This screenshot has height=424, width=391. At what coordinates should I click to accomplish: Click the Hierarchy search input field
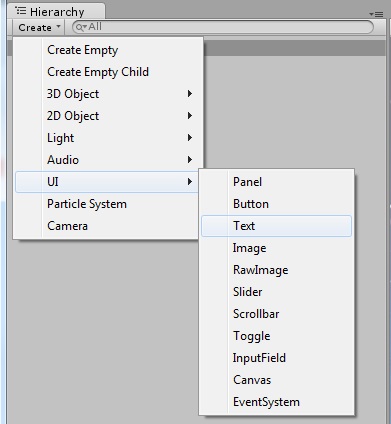pos(223,27)
